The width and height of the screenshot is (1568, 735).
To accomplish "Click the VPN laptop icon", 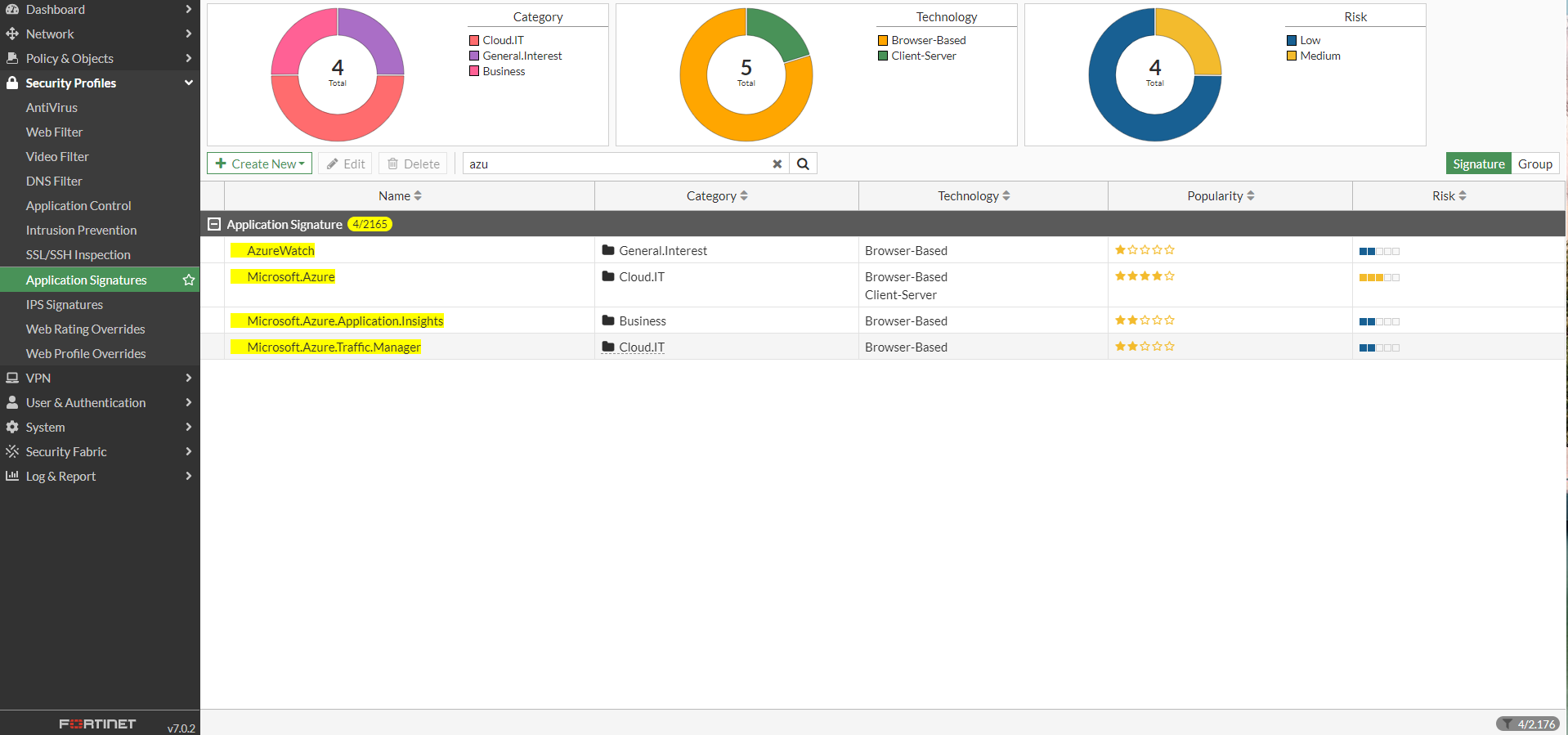I will point(12,379).
